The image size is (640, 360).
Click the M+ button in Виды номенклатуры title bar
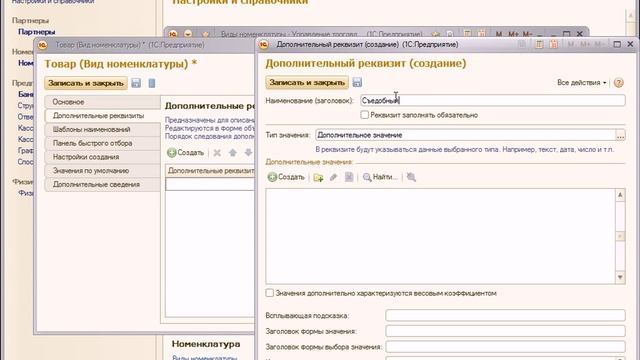513,34
